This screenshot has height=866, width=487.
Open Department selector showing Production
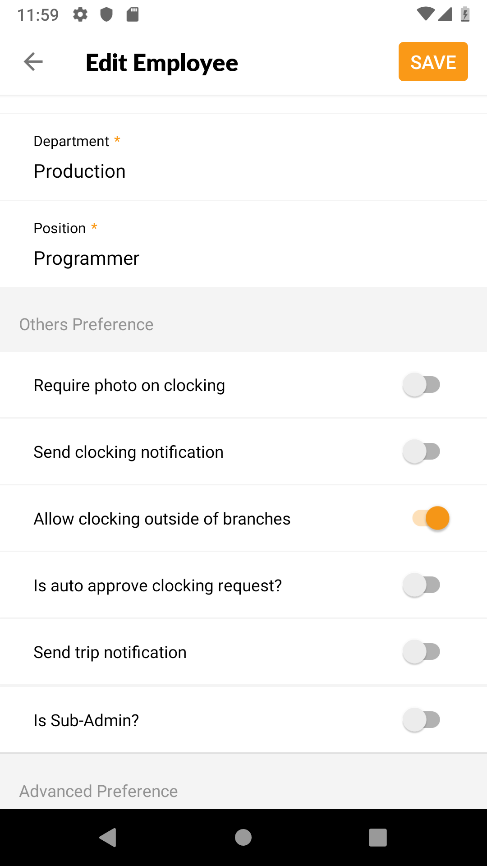coord(244,157)
